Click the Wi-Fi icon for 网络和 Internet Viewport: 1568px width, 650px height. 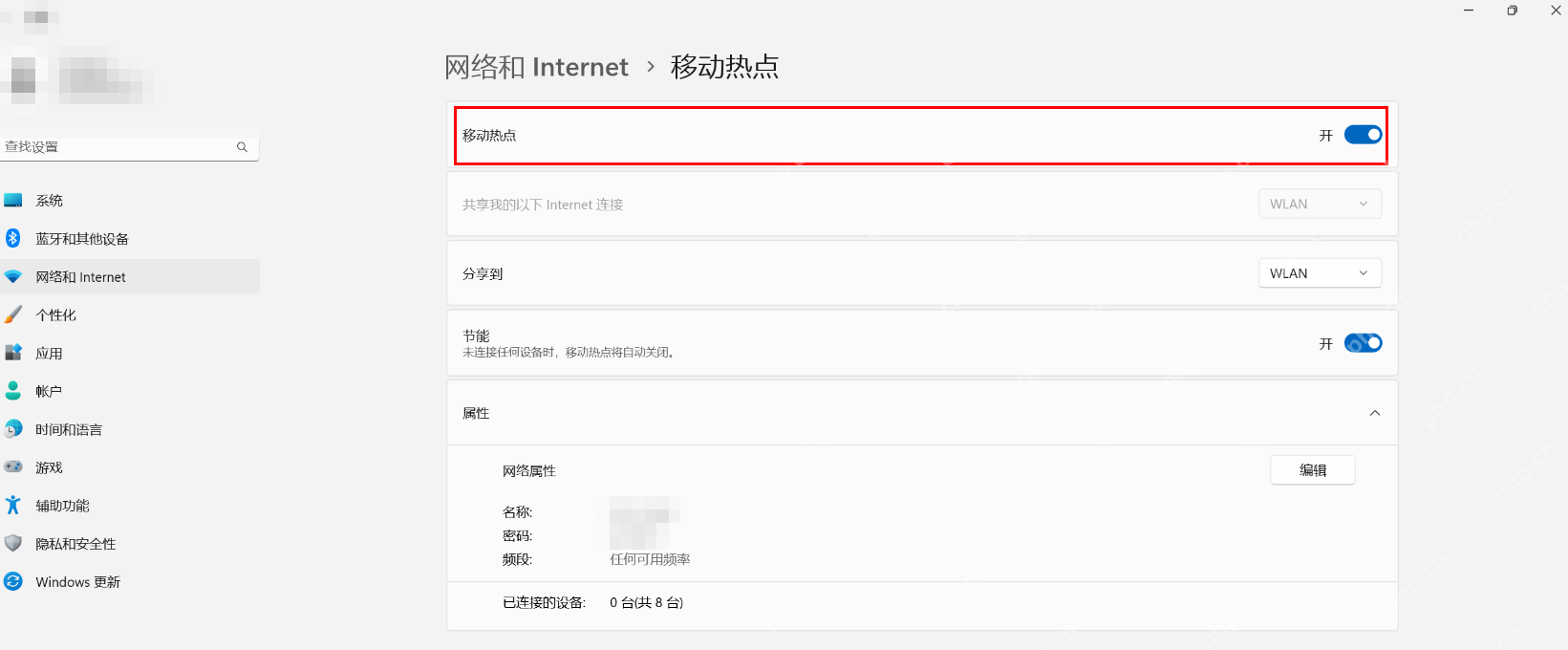pyautogui.click(x=13, y=276)
